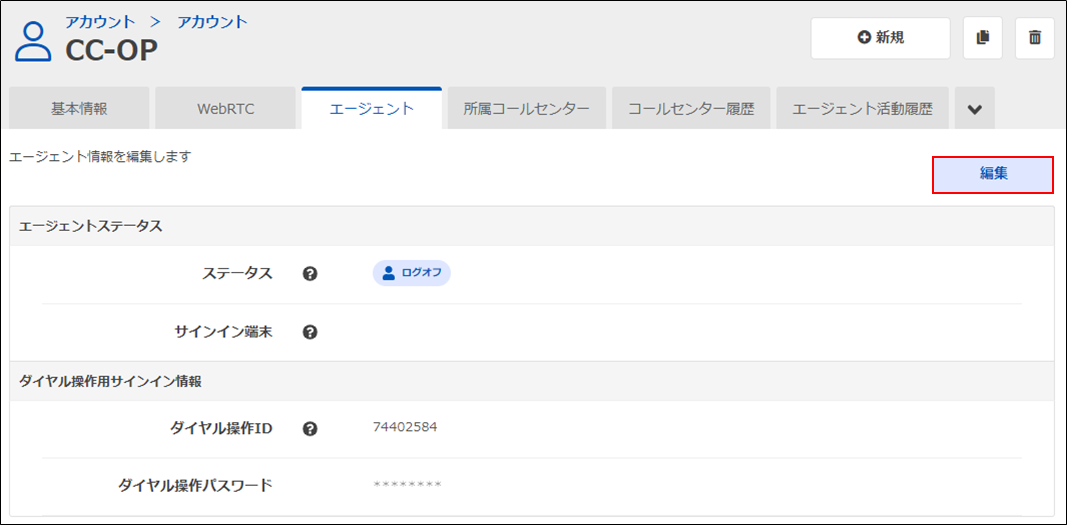Click the user account avatar icon
The height and width of the screenshot is (525, 1067).
click(33, 41)
